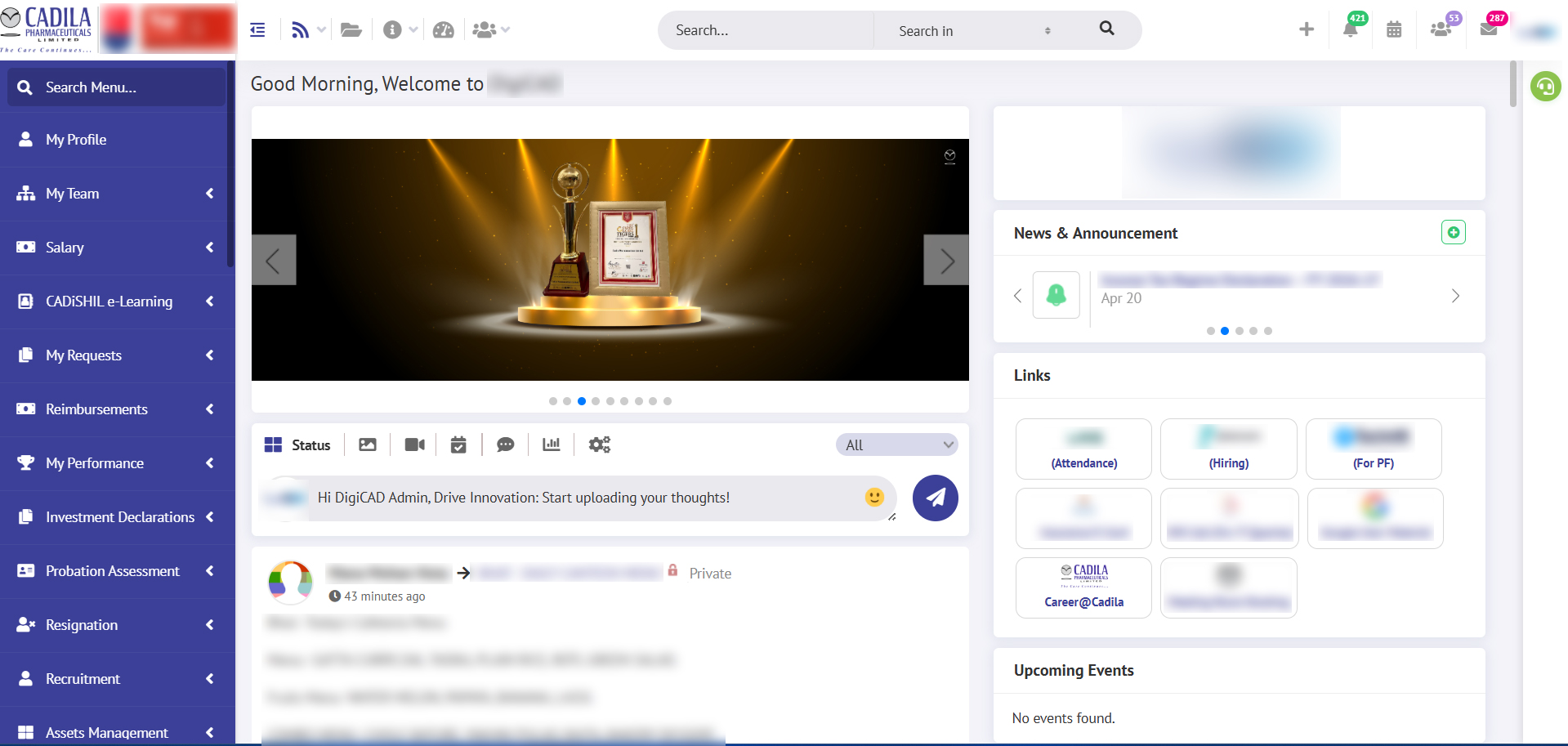Show next banner slide with right arrow
This screenshot has width=1568, height=746.
tap(946, 261)
